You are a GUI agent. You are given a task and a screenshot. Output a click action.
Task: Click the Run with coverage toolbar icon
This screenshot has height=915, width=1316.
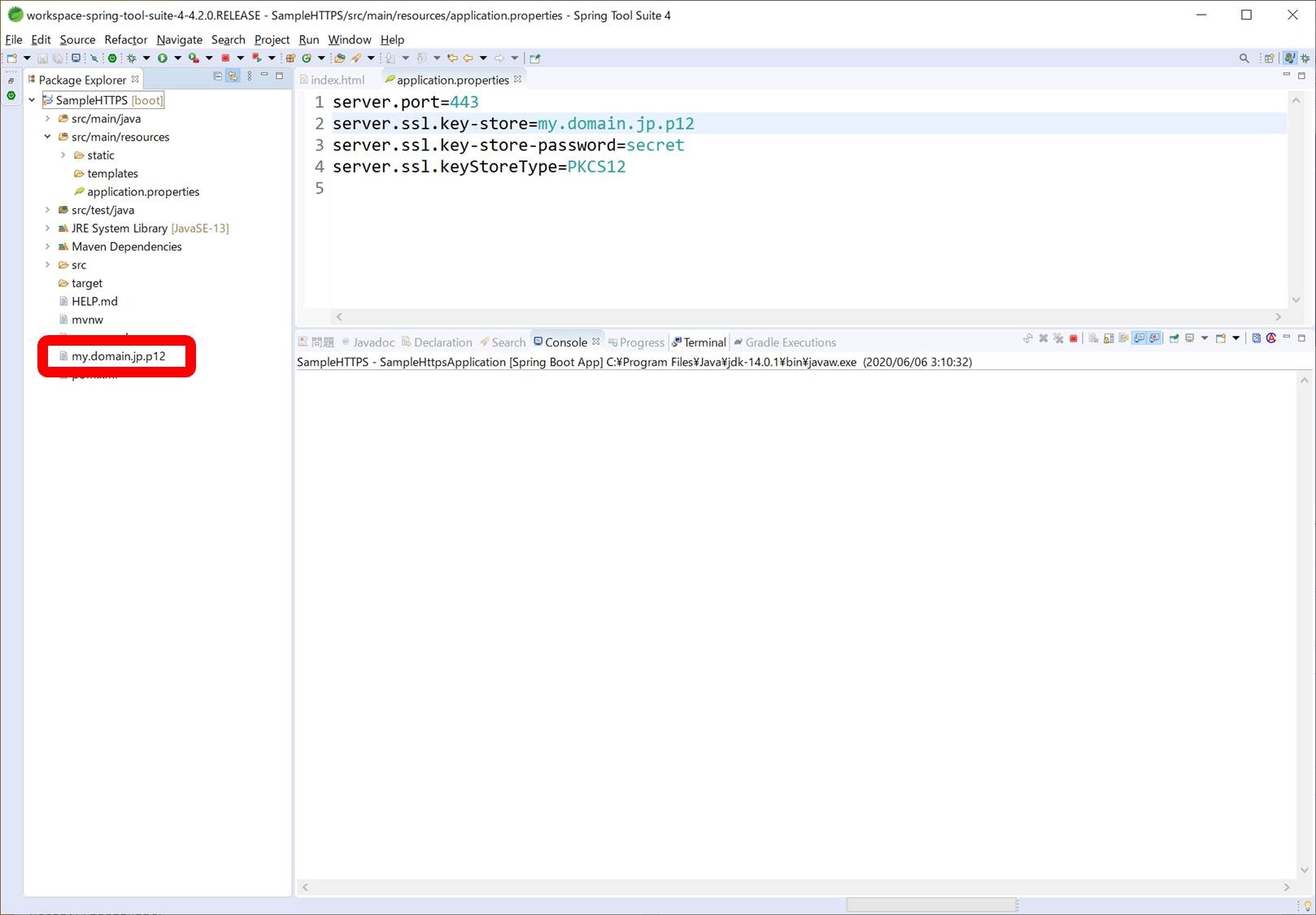194,59
